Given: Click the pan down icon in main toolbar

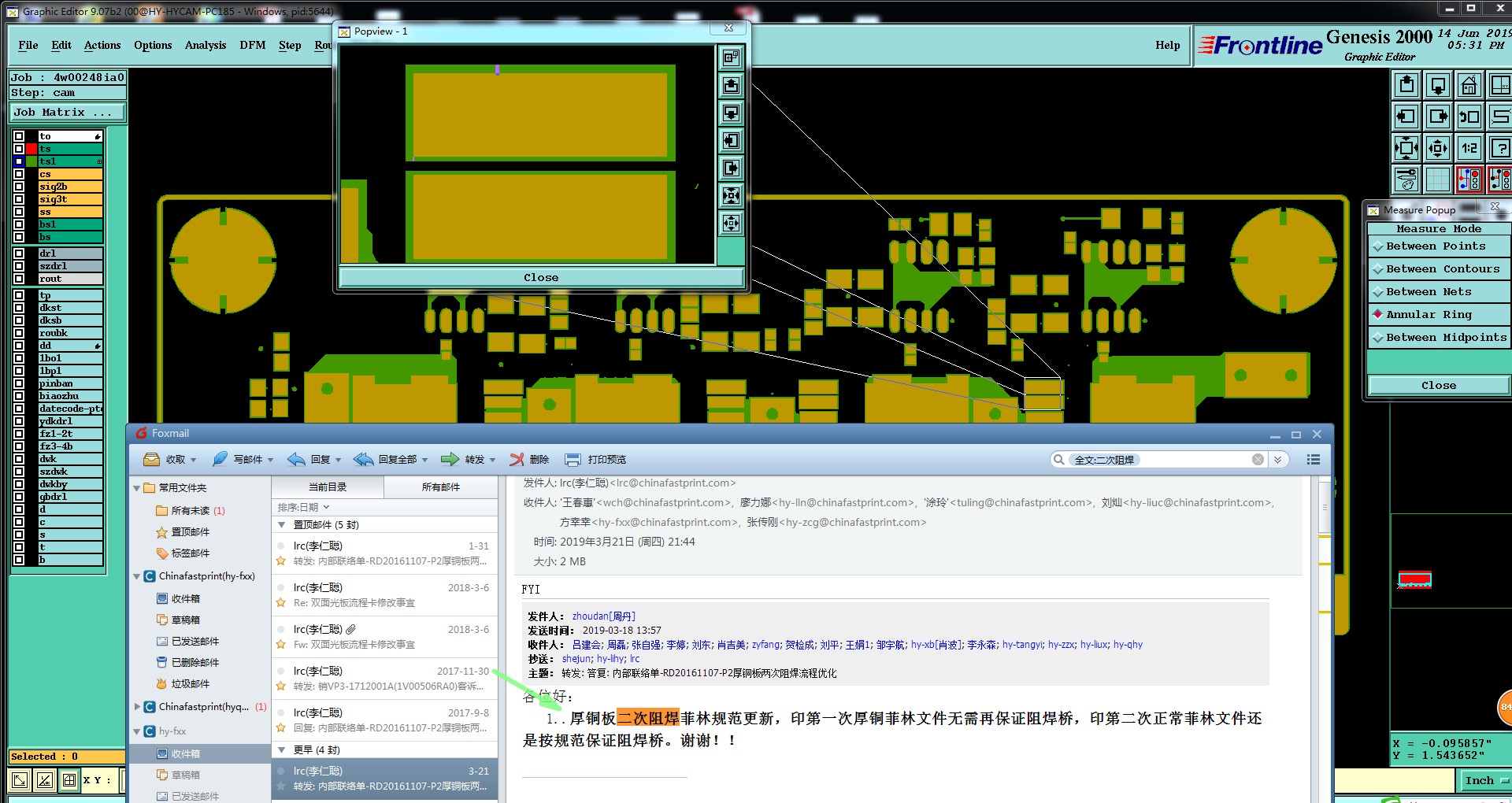Looking at the screenshot, I should pos(1438,85).
